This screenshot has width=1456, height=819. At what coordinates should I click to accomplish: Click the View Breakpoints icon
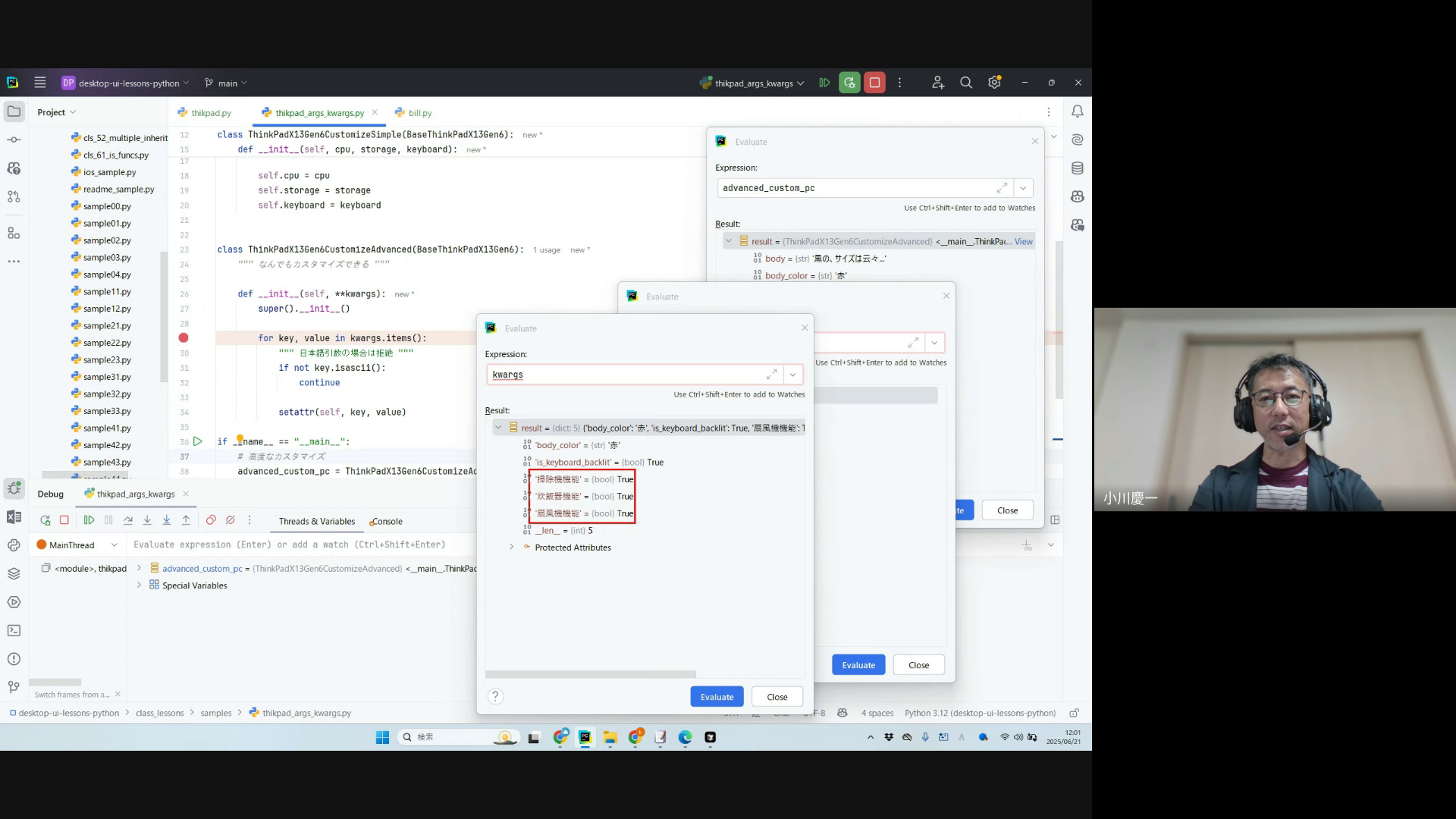coord(211,520)
